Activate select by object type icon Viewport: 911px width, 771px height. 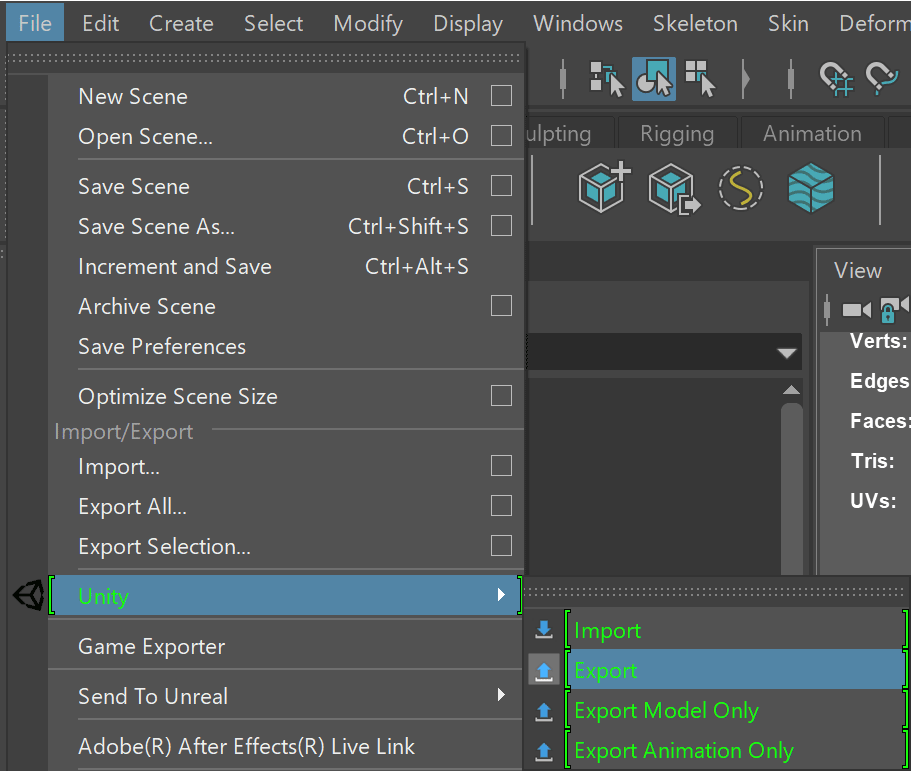point(654,78)
